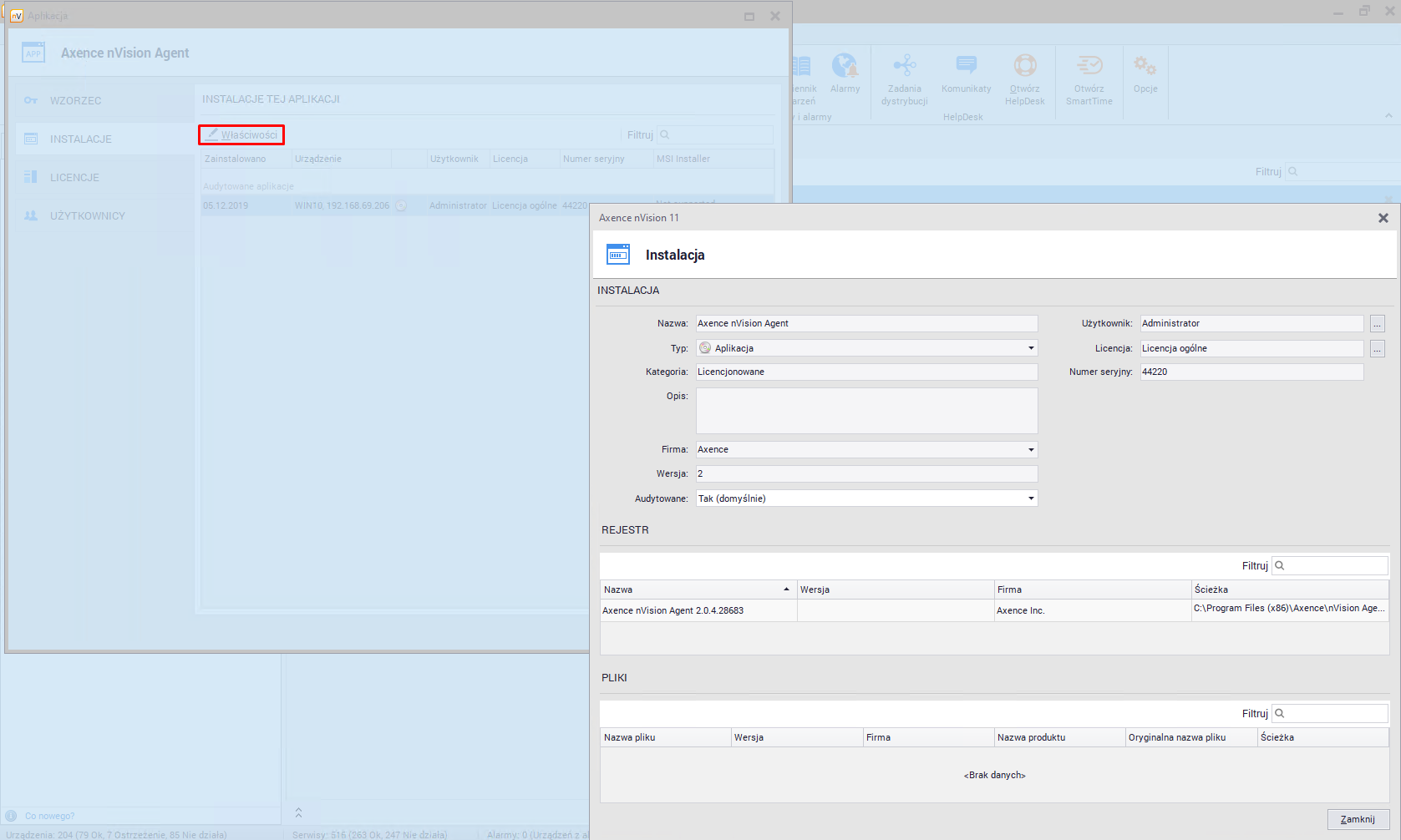The image size is (1401, 840).
Task: Select the LICENCJE side tab
Action: pos(74,178)
